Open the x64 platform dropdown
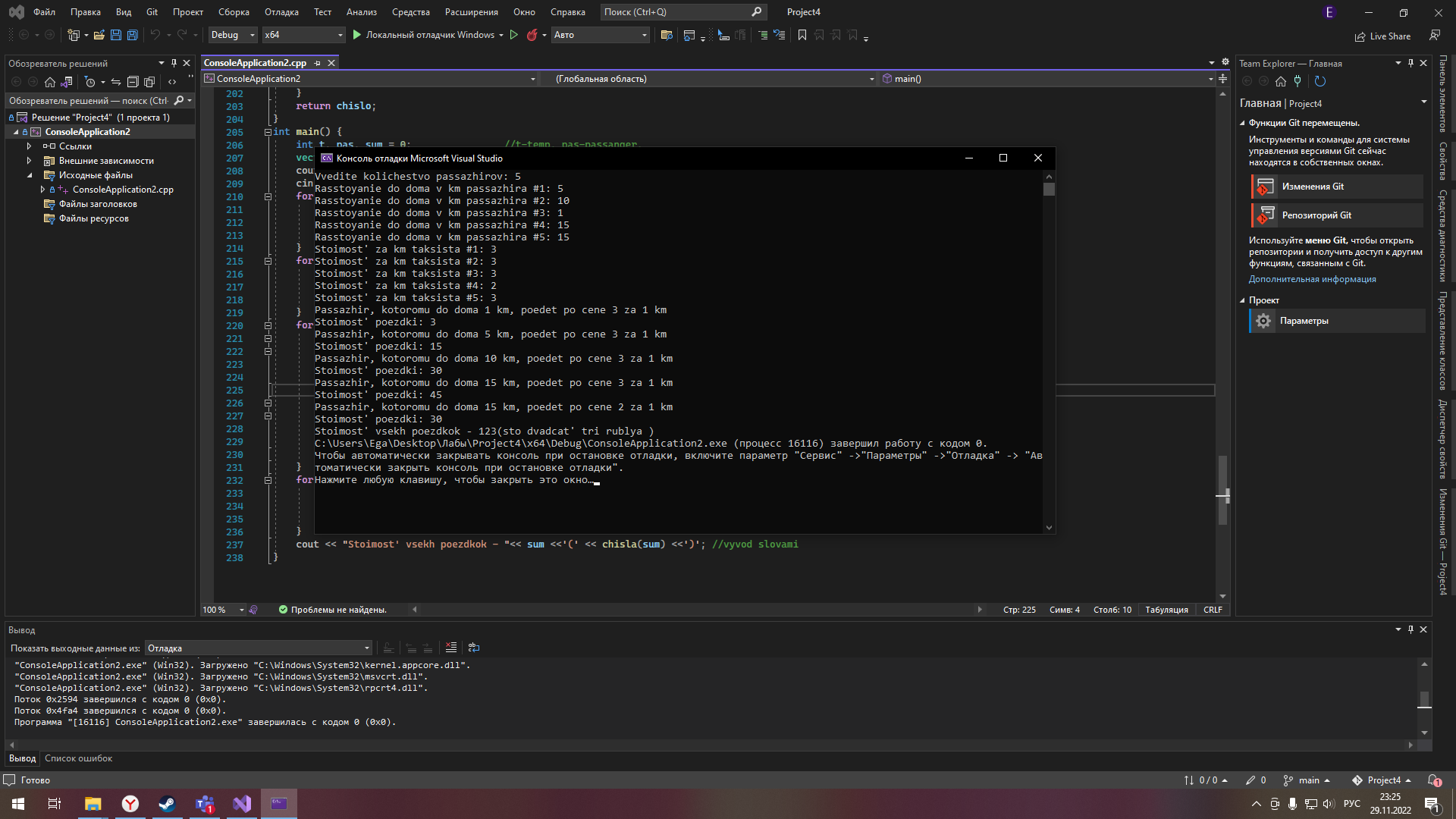 (x=303, y=35)
